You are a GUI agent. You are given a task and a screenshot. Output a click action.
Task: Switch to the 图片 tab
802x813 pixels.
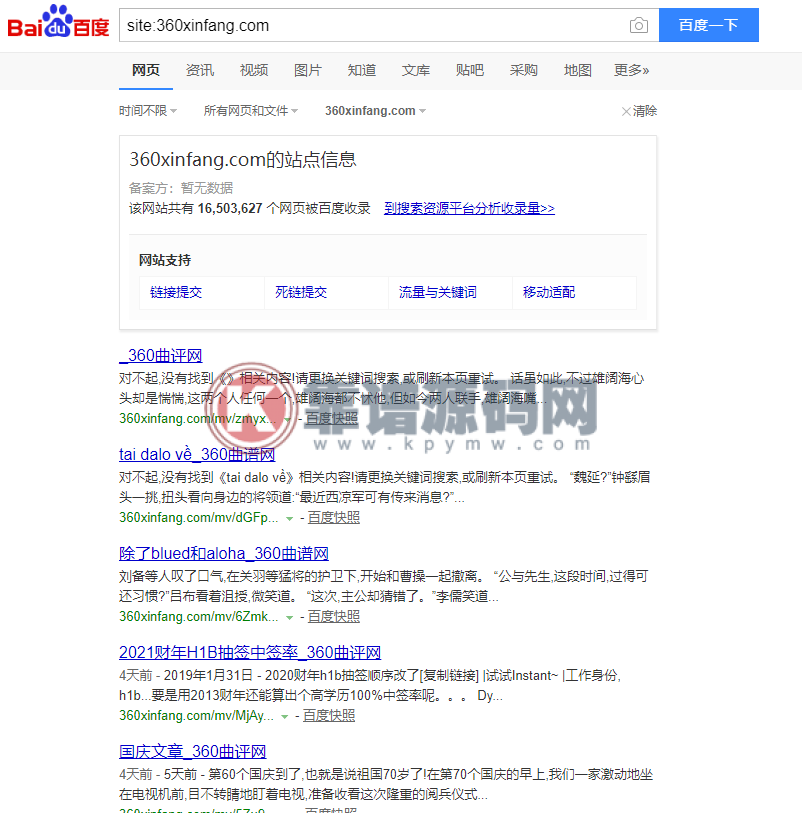[307, 70]
